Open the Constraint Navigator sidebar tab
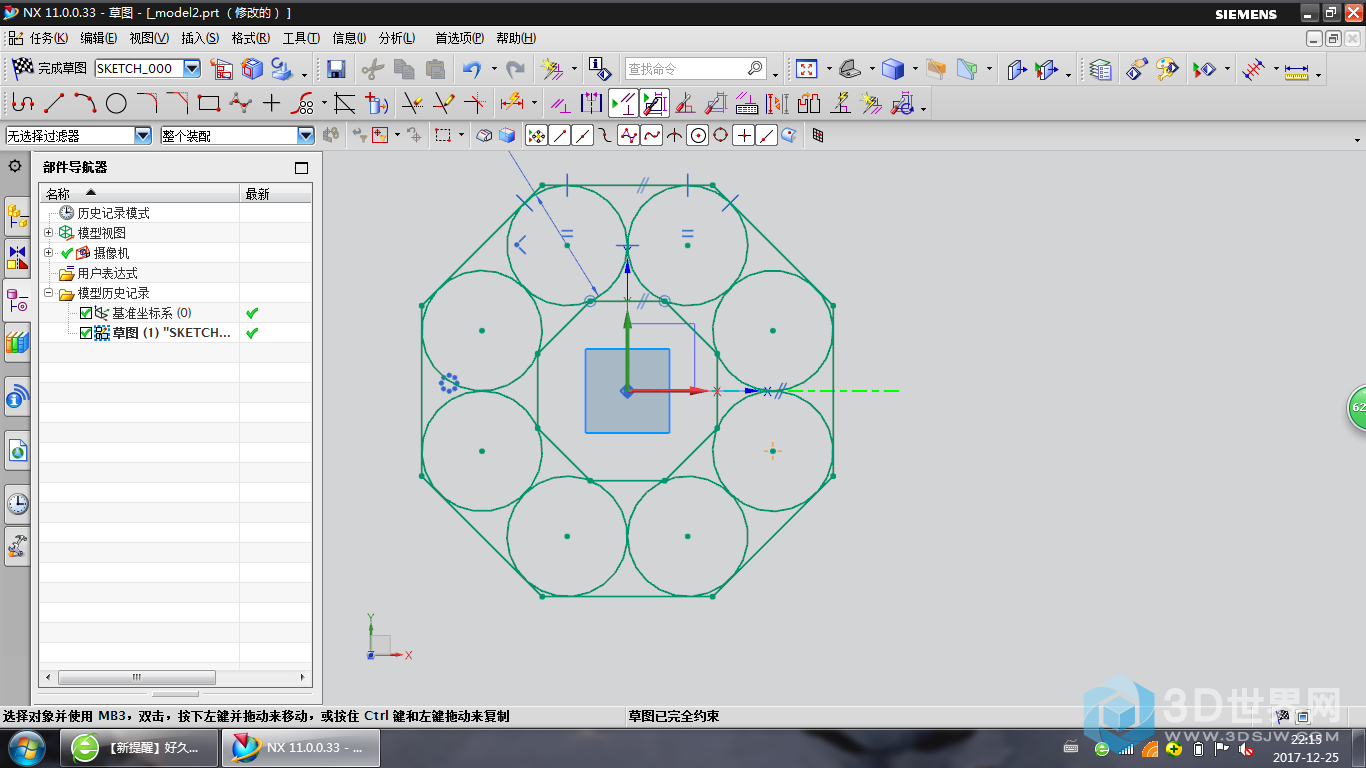Viewport: 1366px width, 768px height. coord(18,257)
